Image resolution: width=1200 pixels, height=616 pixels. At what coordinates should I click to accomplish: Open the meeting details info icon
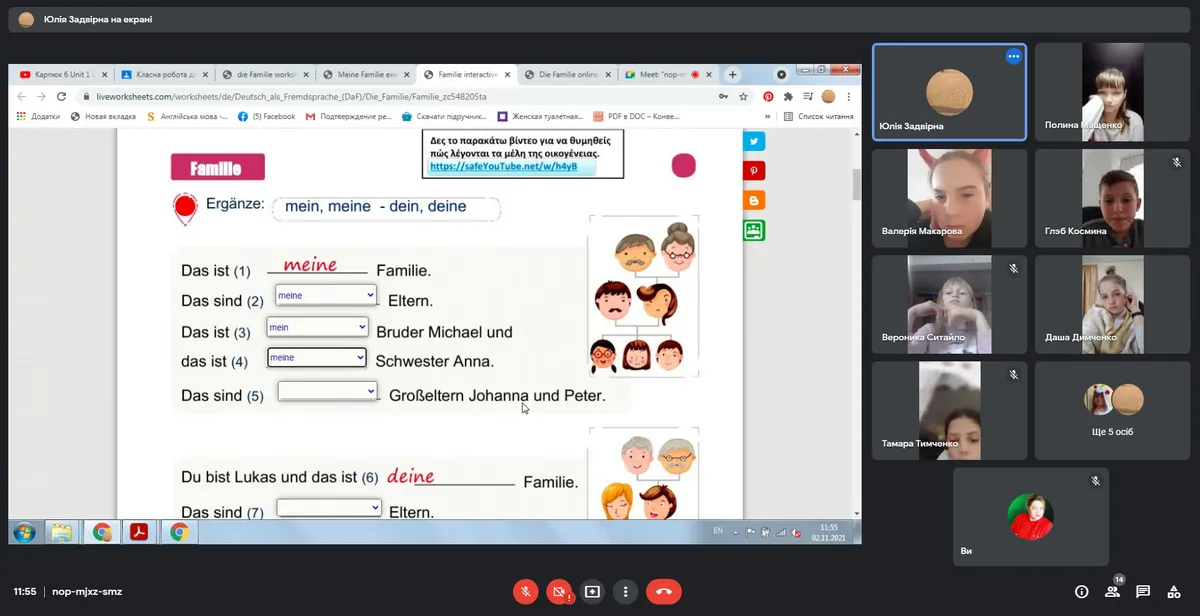tap(1081, 591)
